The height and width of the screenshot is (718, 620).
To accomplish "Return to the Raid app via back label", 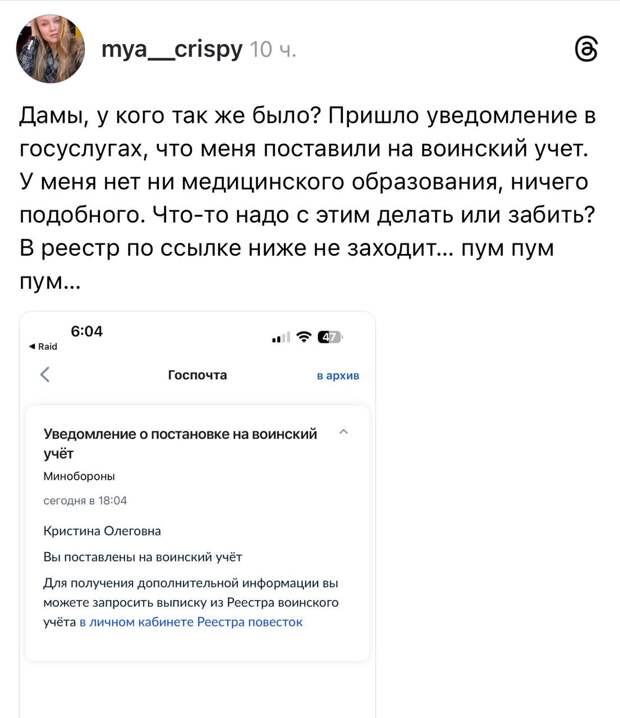I will [44, 347].
